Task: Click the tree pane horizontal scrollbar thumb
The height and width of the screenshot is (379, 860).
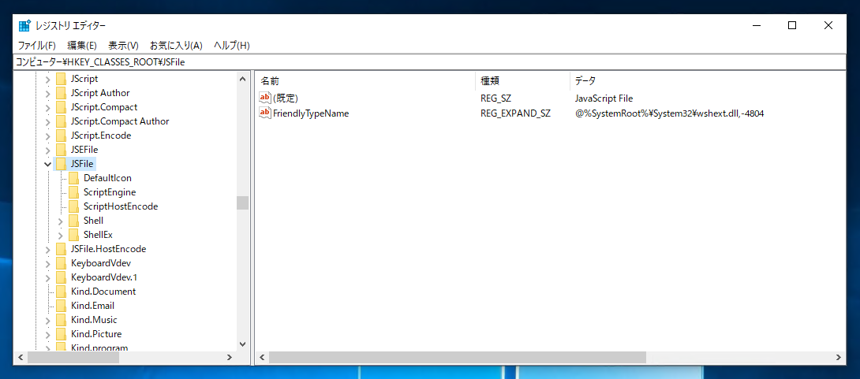Action: [x=73, y=358]
